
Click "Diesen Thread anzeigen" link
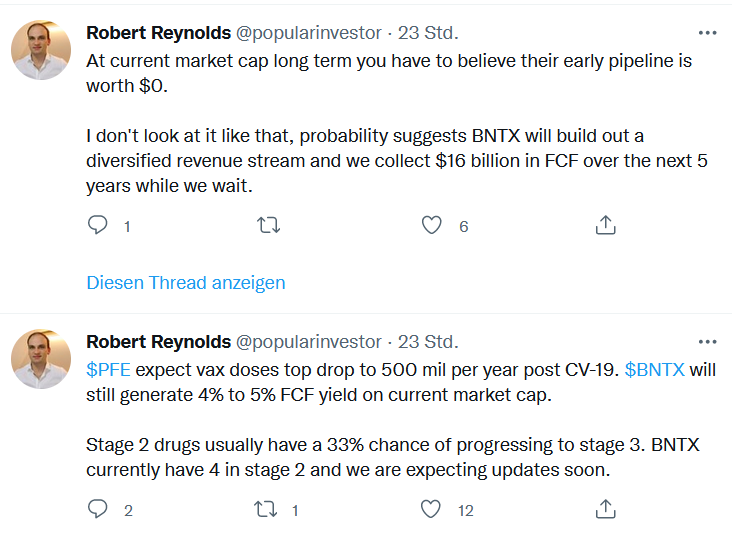(186, 283)
